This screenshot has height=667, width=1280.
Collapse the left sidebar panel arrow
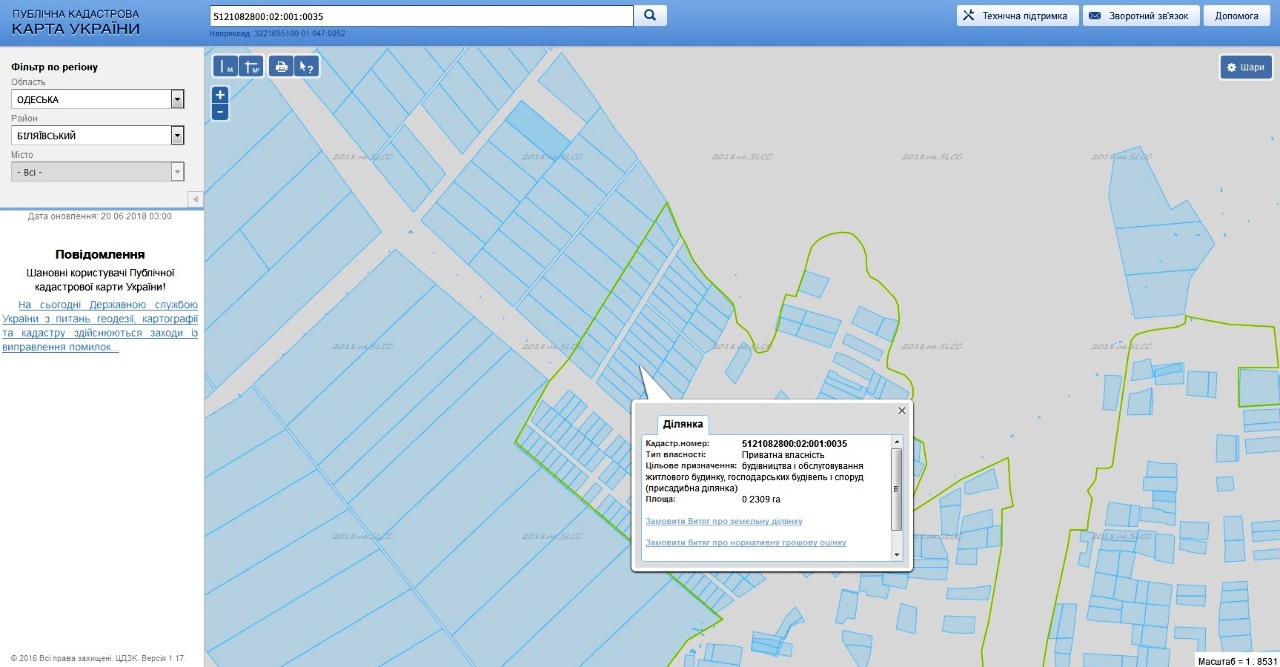(195, 199)
